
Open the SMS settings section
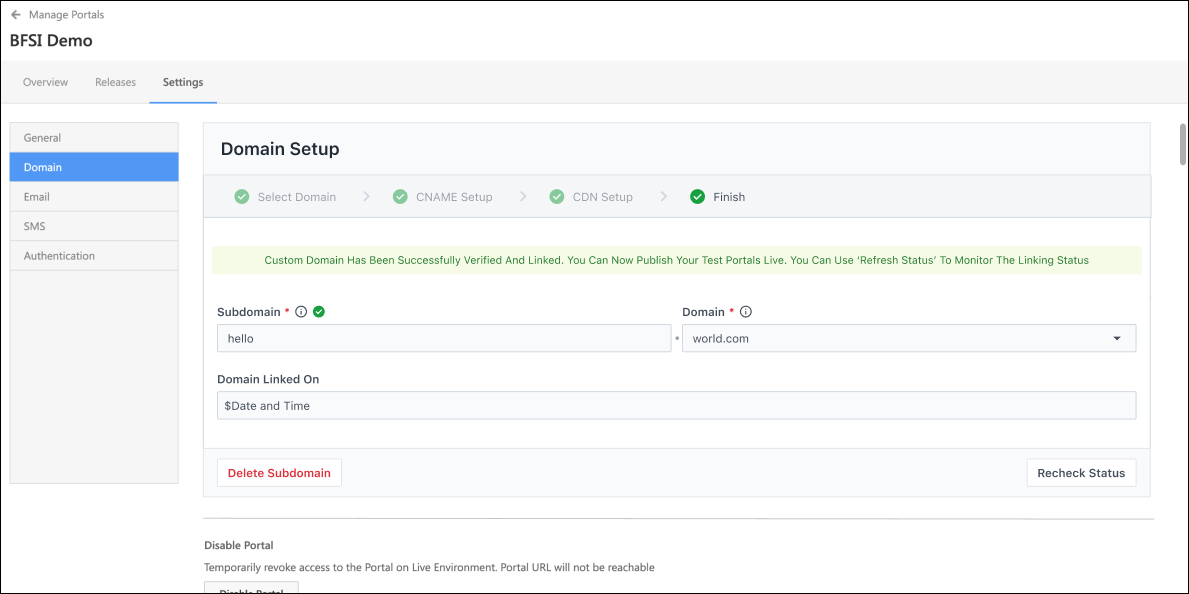tap(34, 226)
